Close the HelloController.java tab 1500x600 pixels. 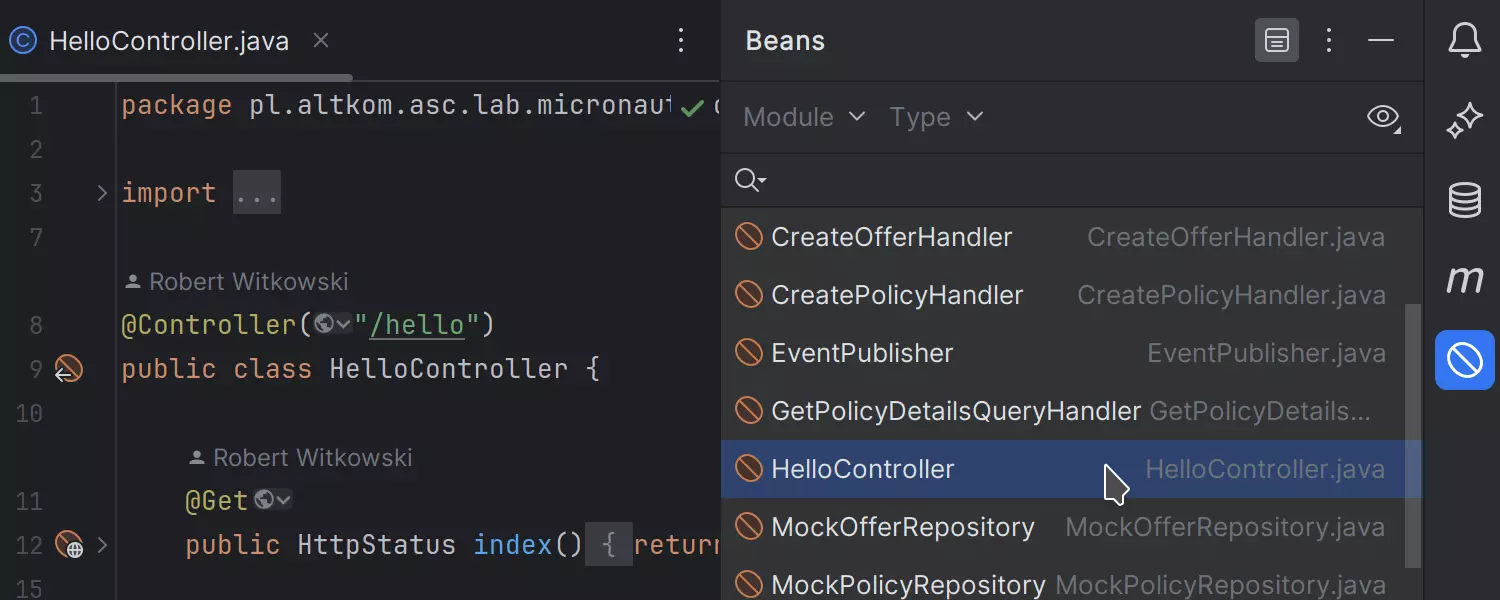coord(320,41)
